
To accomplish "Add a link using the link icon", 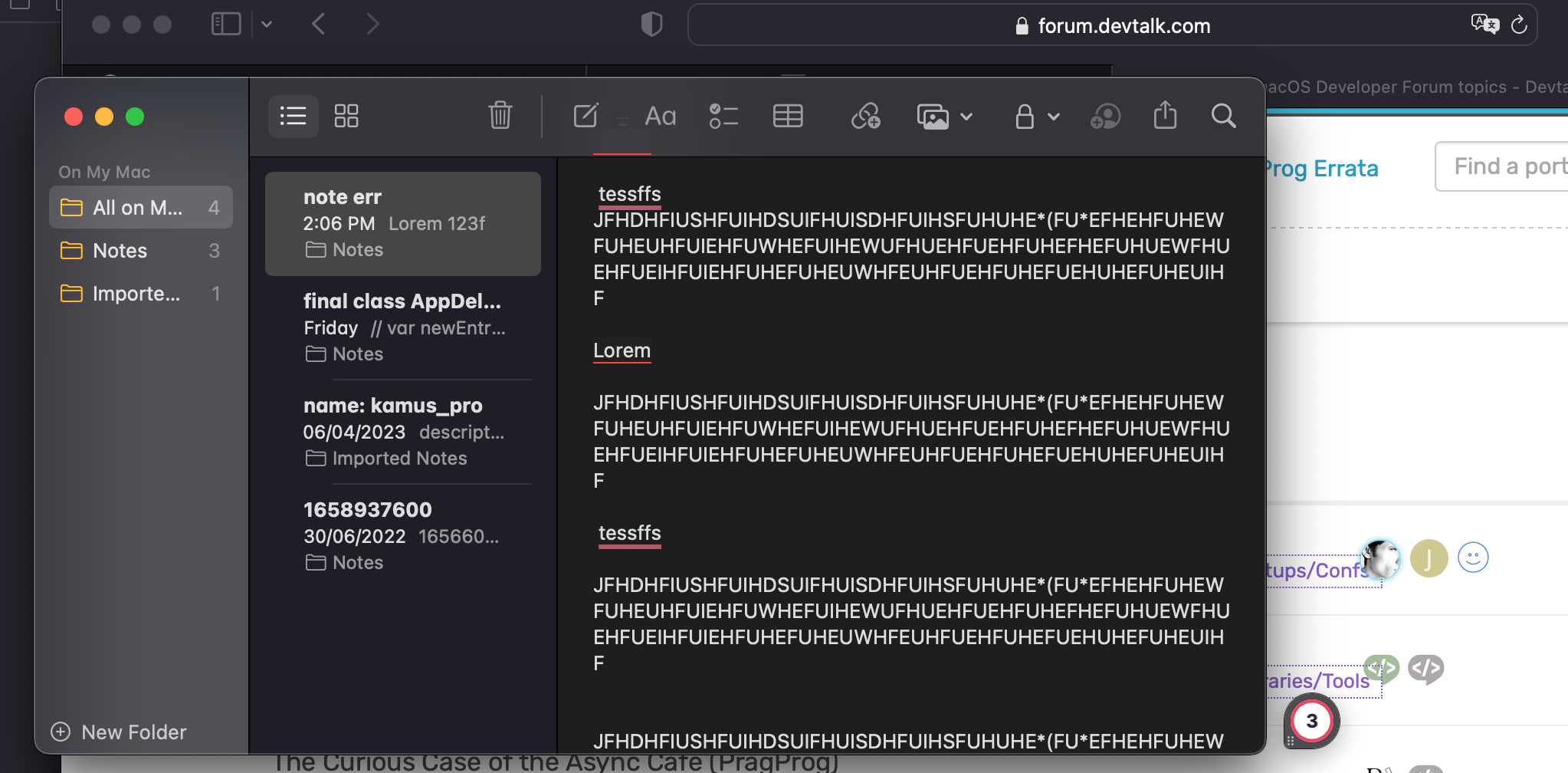I will point(865,116).
